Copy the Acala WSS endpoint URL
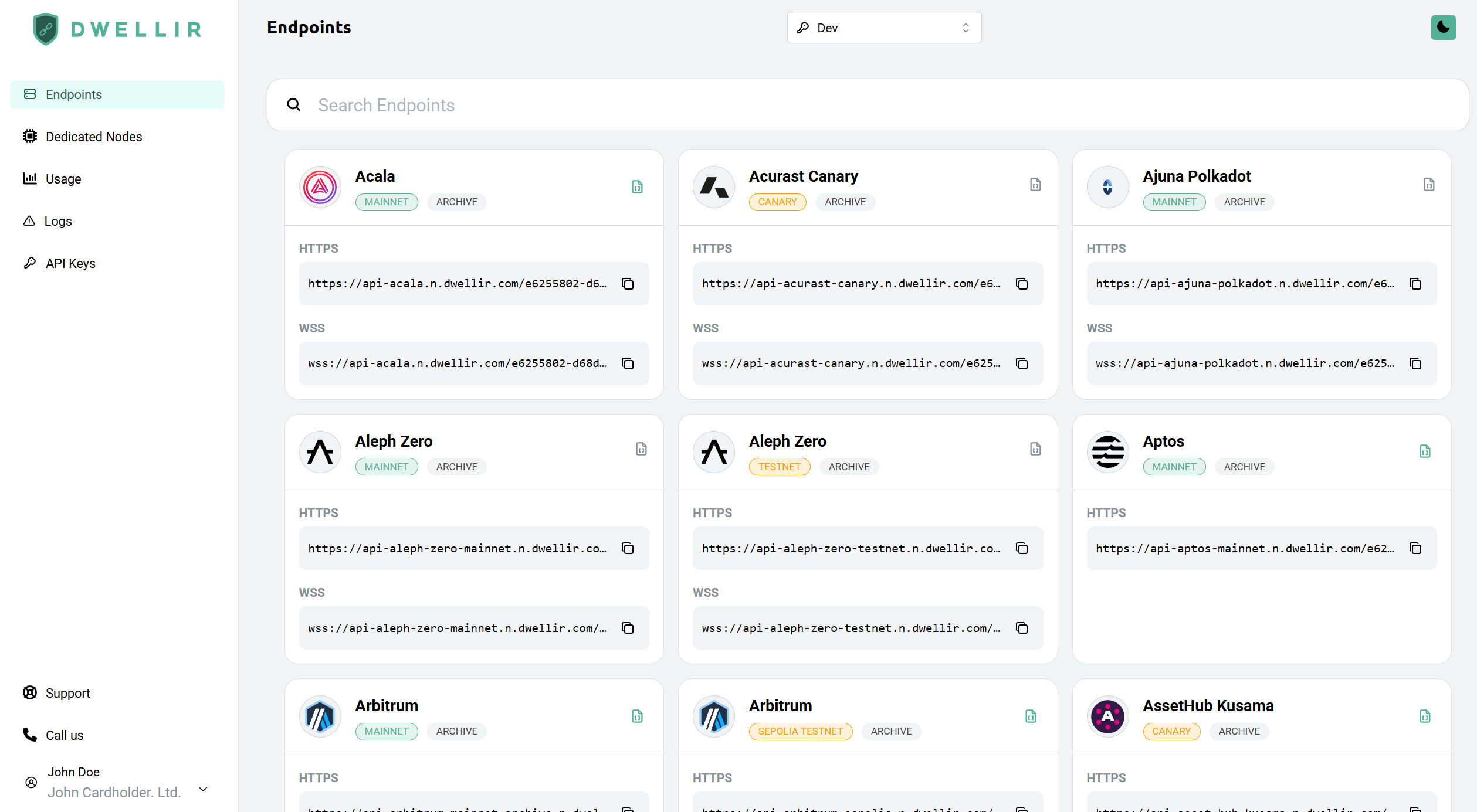The image size is (1477, 812). (x=628, y=363)
